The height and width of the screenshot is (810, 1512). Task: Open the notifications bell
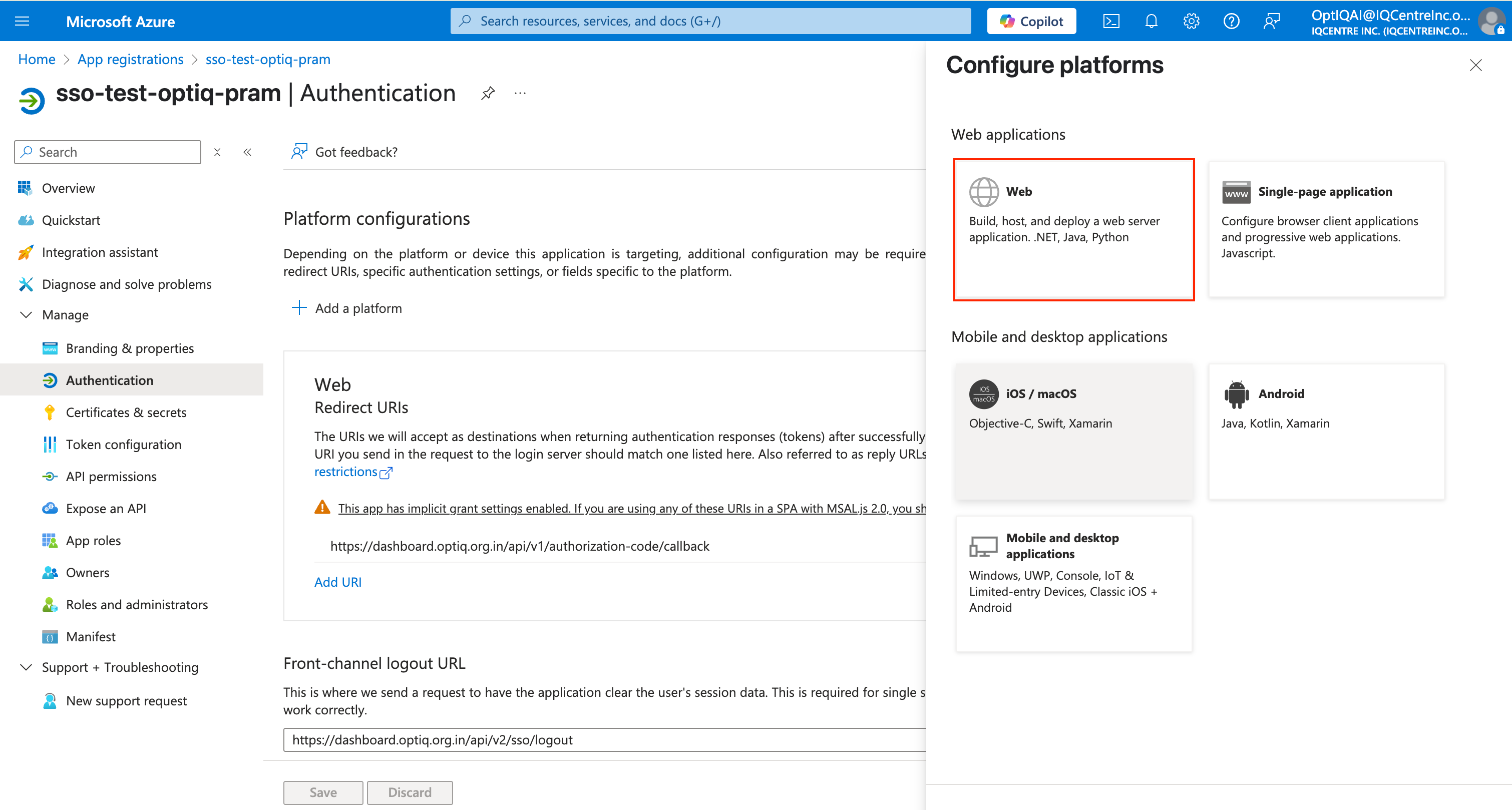tap(1151, 21)
